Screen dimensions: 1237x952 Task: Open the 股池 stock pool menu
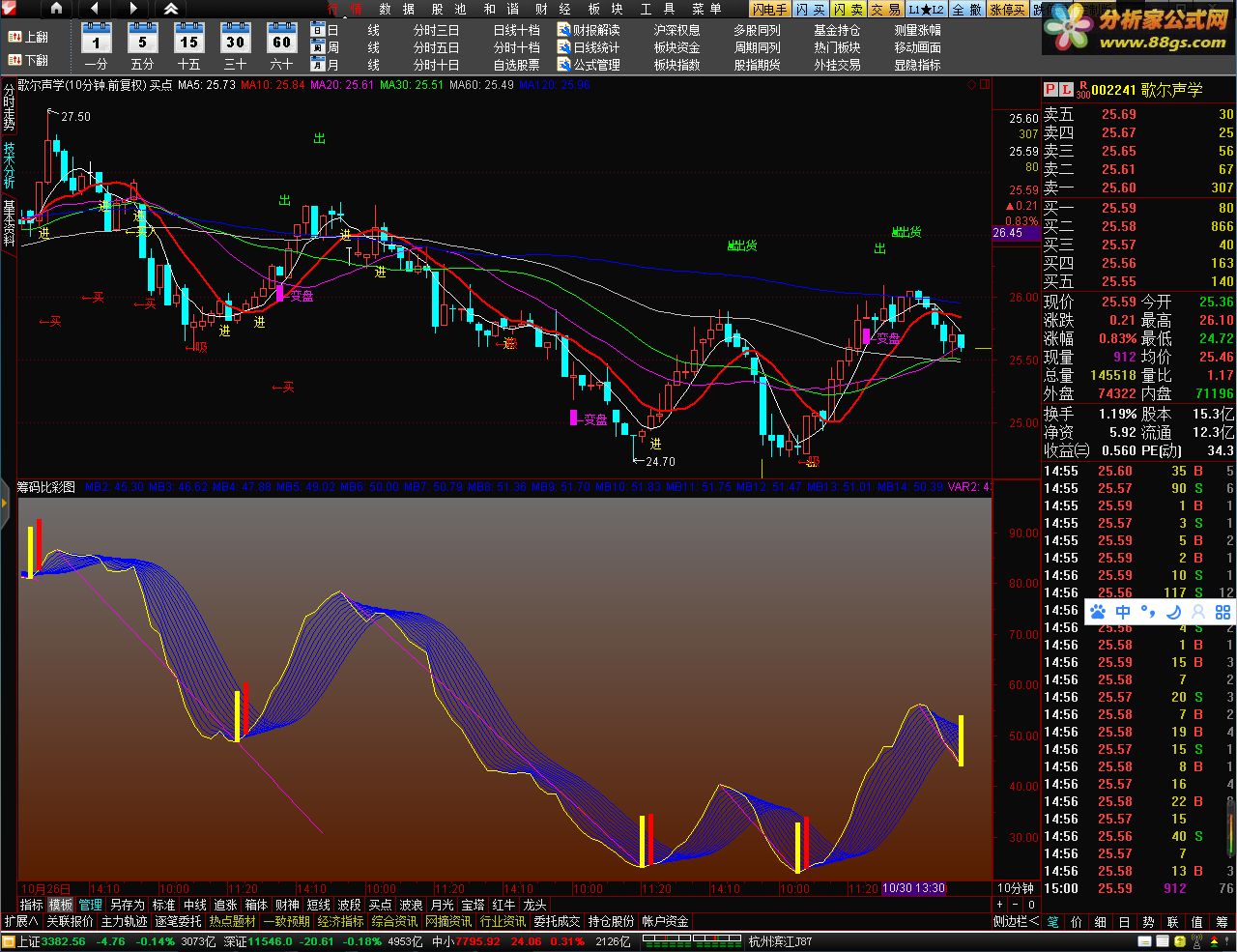tap(449, 9)
